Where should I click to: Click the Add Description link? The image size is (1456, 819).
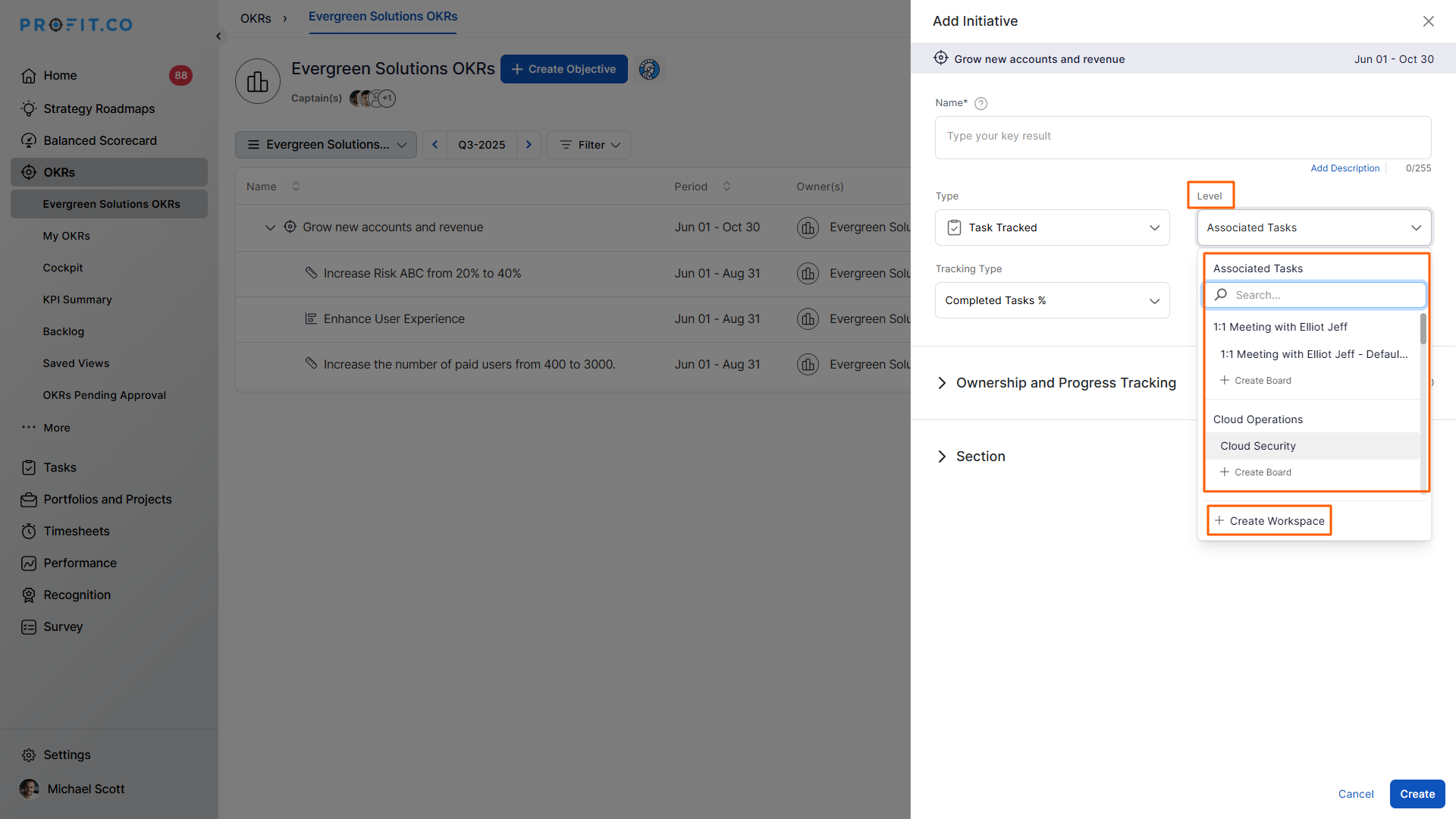(1345, 168)
